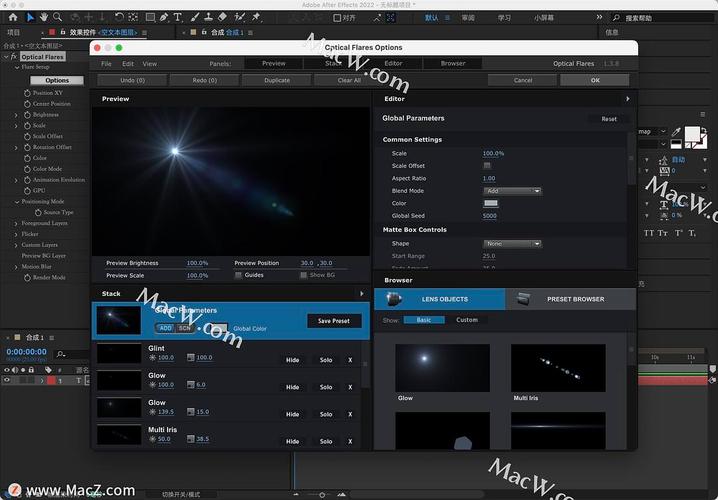Image resolution: width=718 pixels, height=500 pixels.
Task: Select the Selection arrow tool
Action: pos(30,17)
